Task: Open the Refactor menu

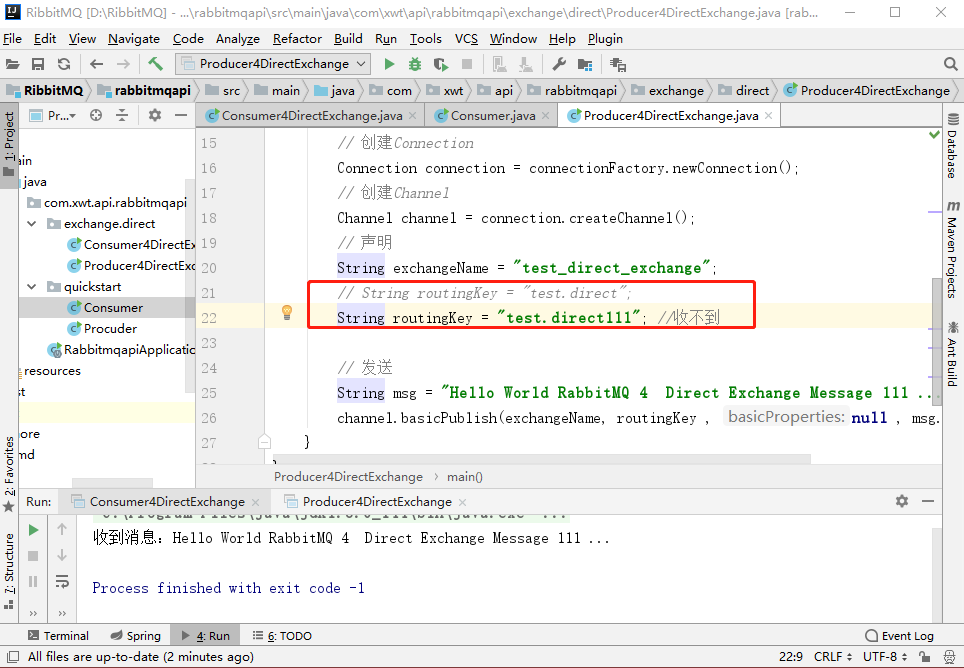Action: coord(297,39)
